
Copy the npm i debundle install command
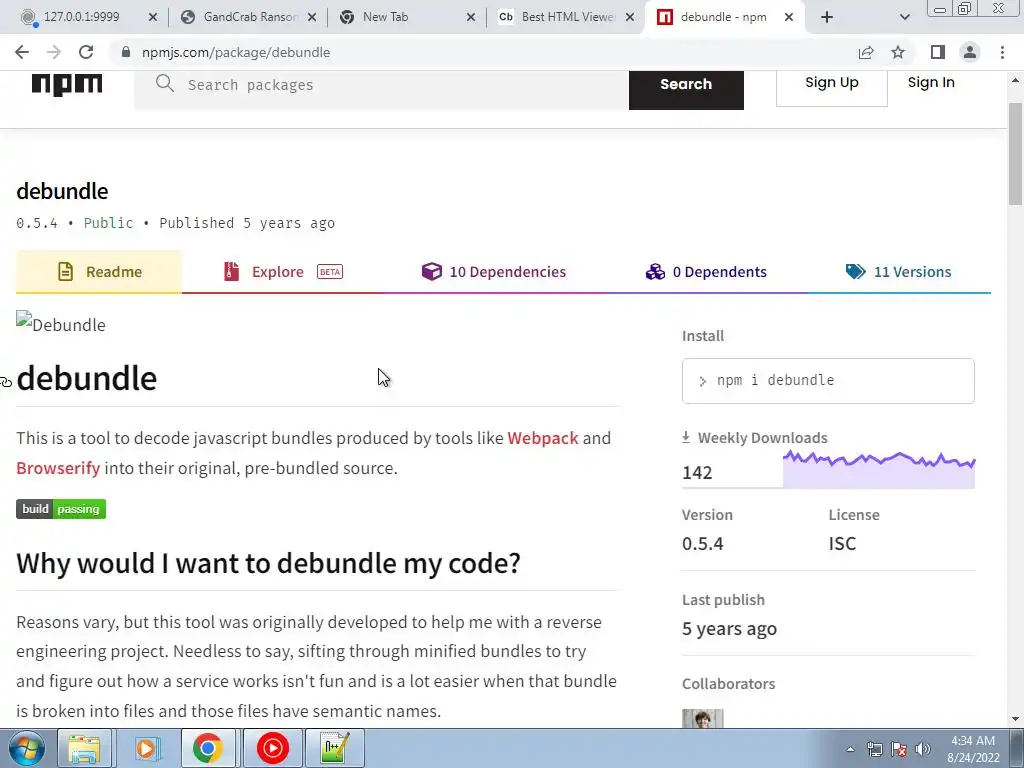tap(828, 381)
